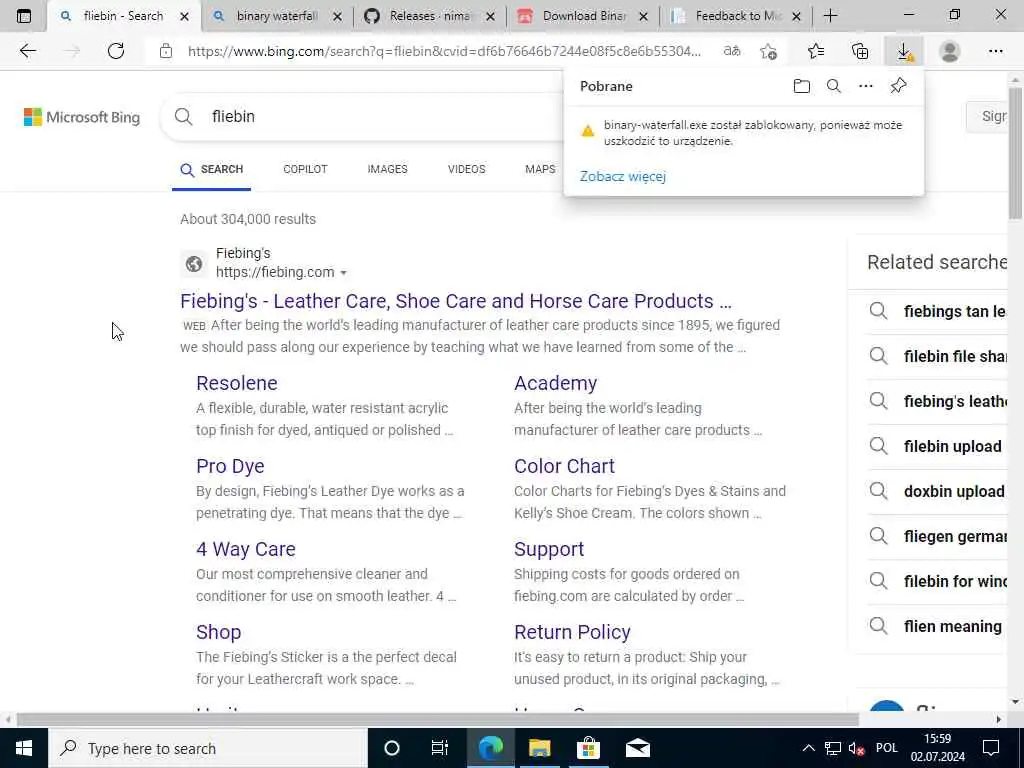
Task: Open the Academy sublink
Action: [x=555, y=383]
